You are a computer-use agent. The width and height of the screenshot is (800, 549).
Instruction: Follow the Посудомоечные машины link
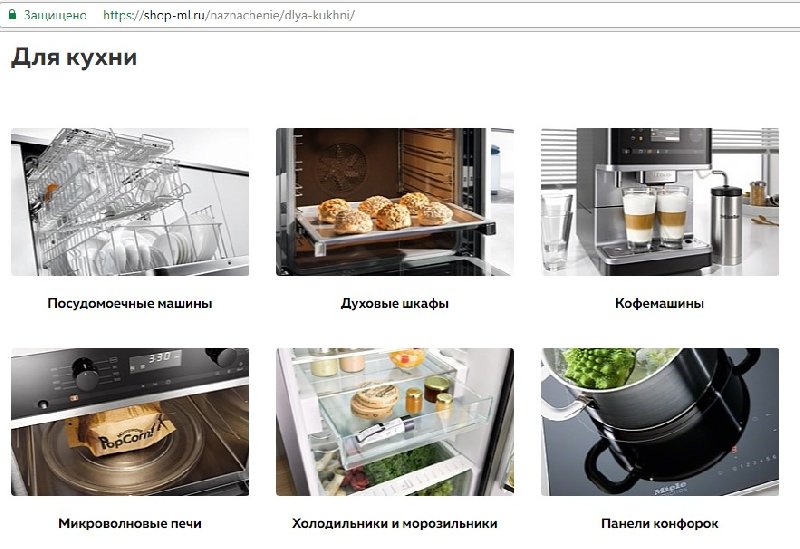click(x=130, y=304)
